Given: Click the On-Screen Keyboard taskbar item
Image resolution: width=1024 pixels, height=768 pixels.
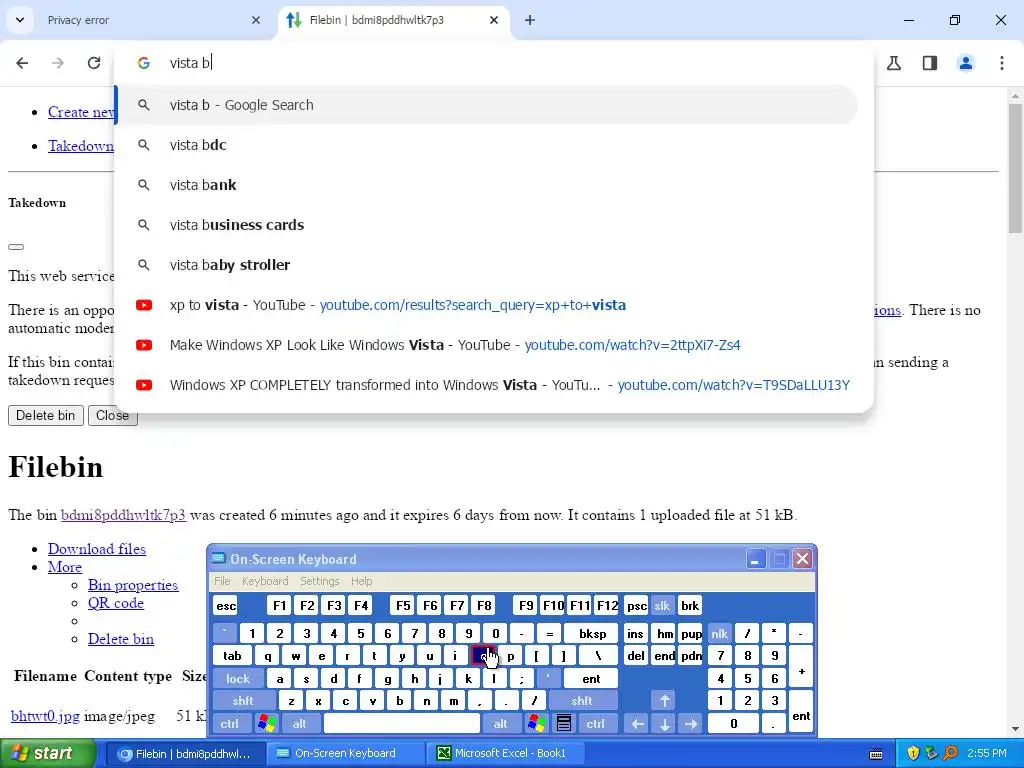Looking at the screenshot, I should point(345,754).
